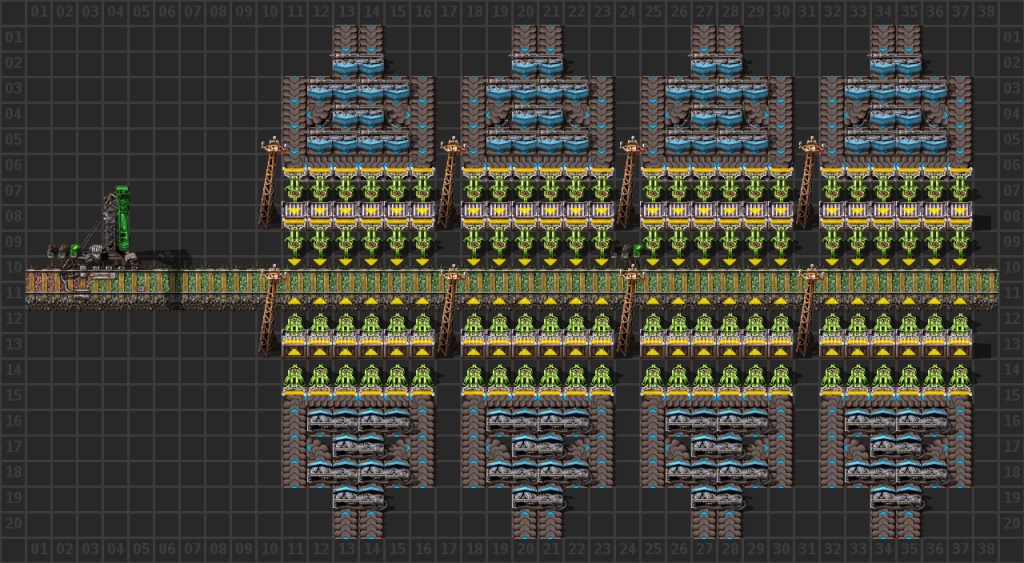Click the bottom grid column label "19"
1024x563 pixels.
click(x=500, y=549)
